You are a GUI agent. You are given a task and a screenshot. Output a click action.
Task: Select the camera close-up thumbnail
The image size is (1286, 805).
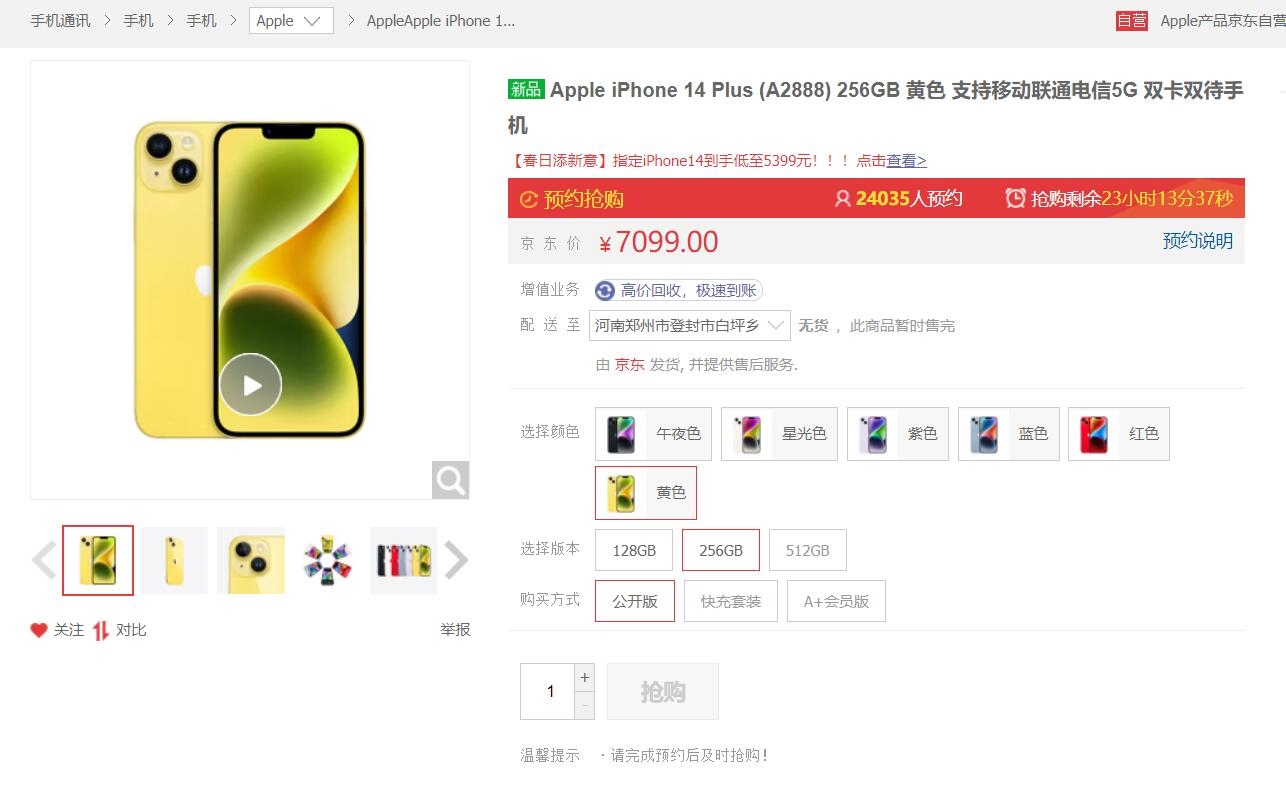click(x=251, y=560)
